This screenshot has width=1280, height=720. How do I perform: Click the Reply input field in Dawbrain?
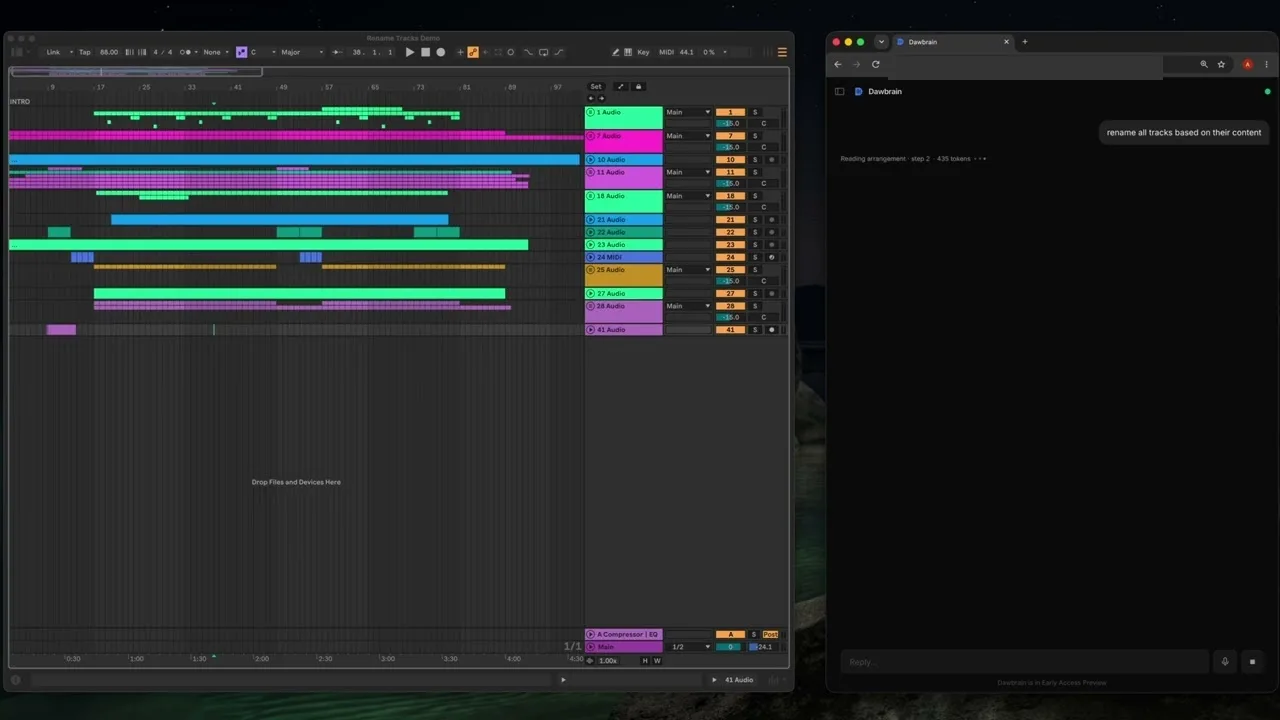pos(1024,661)
